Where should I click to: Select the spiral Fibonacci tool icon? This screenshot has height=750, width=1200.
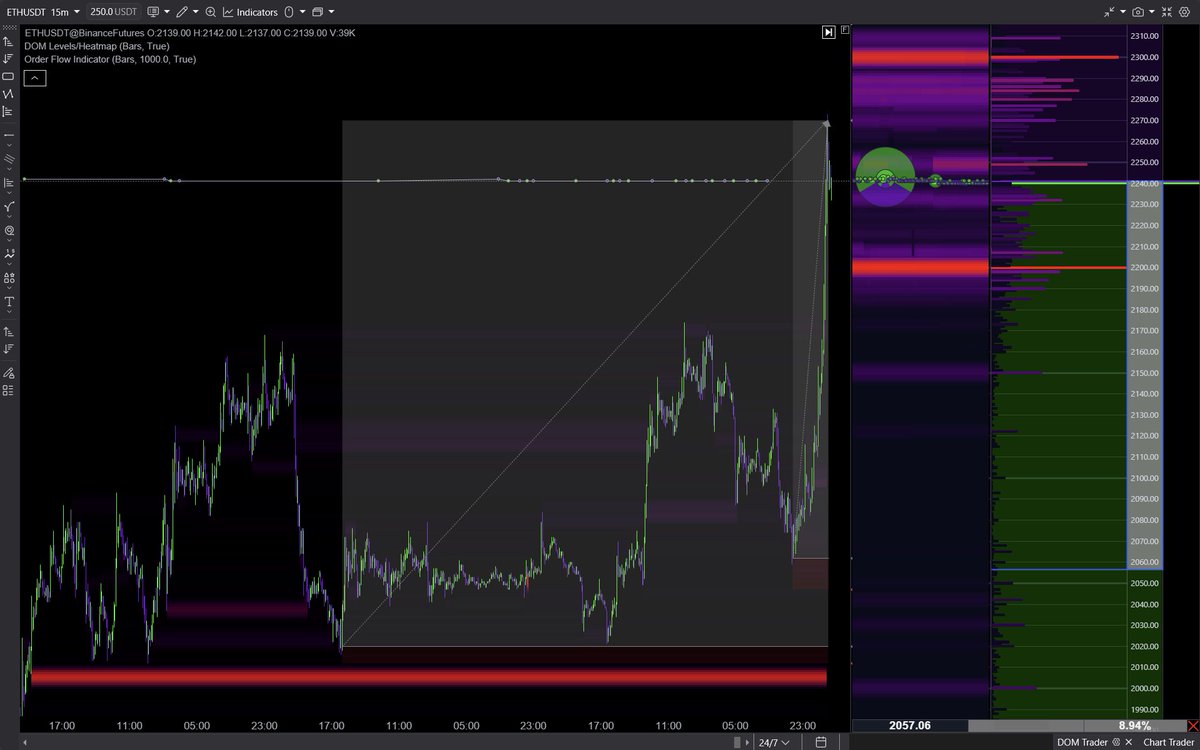click(8, 230)
